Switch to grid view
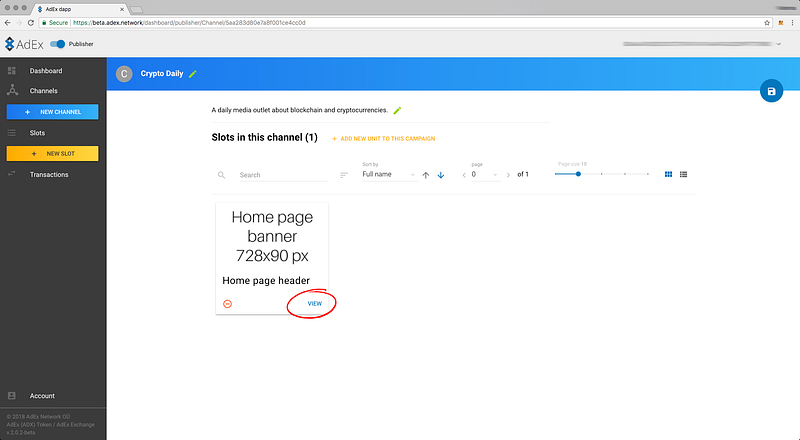 pos(668,175)
